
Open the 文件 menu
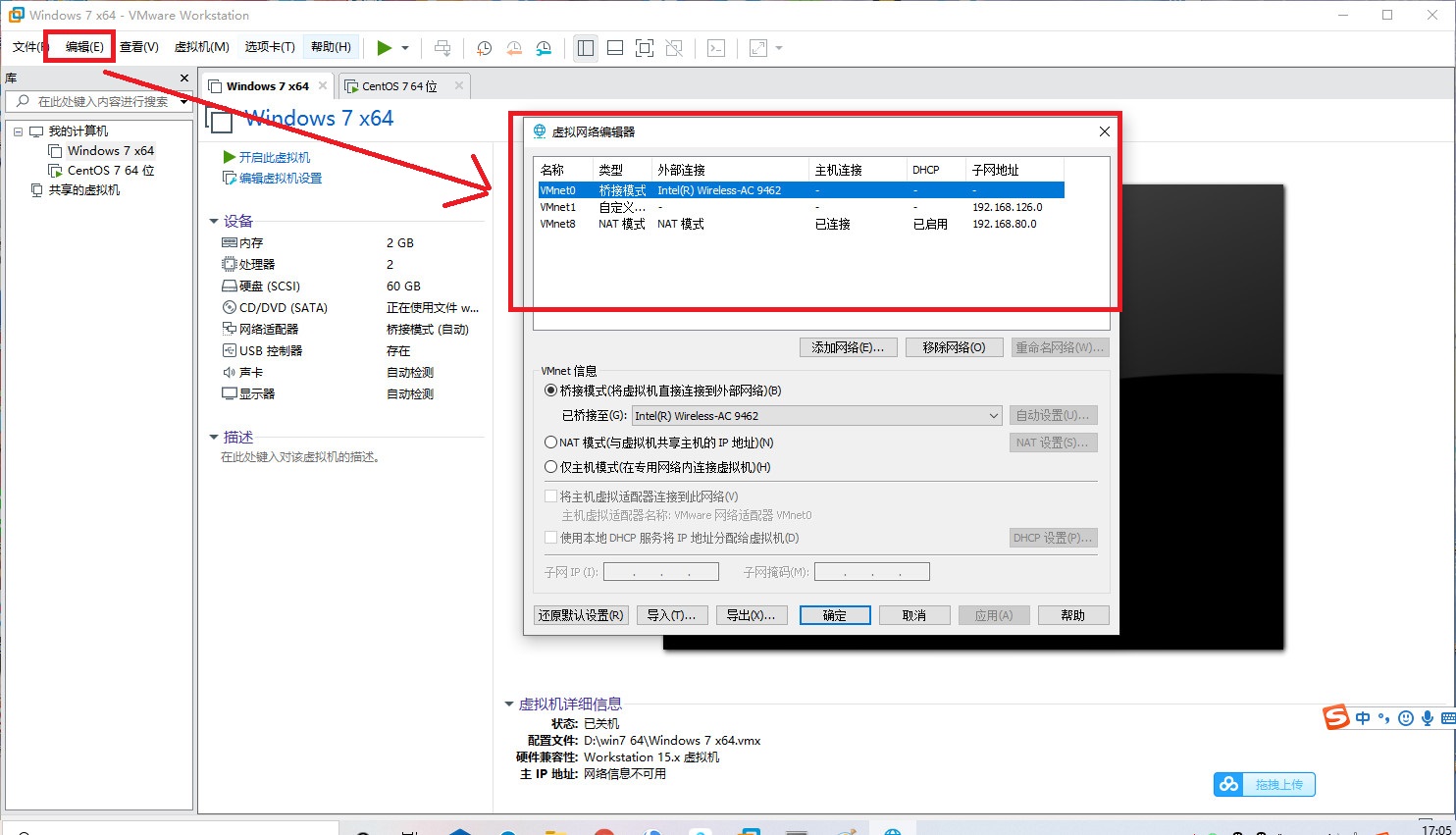[27, 47]
